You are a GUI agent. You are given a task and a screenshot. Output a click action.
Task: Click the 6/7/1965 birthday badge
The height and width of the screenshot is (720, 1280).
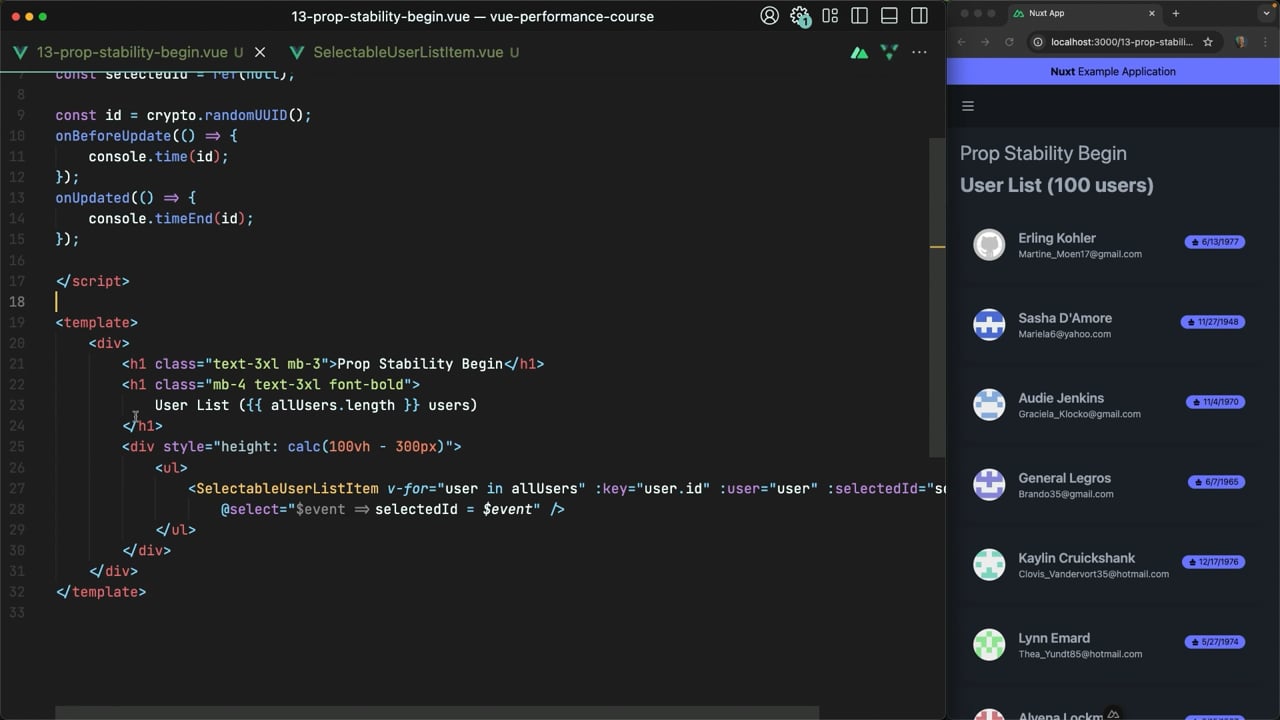coord(1216,482)
